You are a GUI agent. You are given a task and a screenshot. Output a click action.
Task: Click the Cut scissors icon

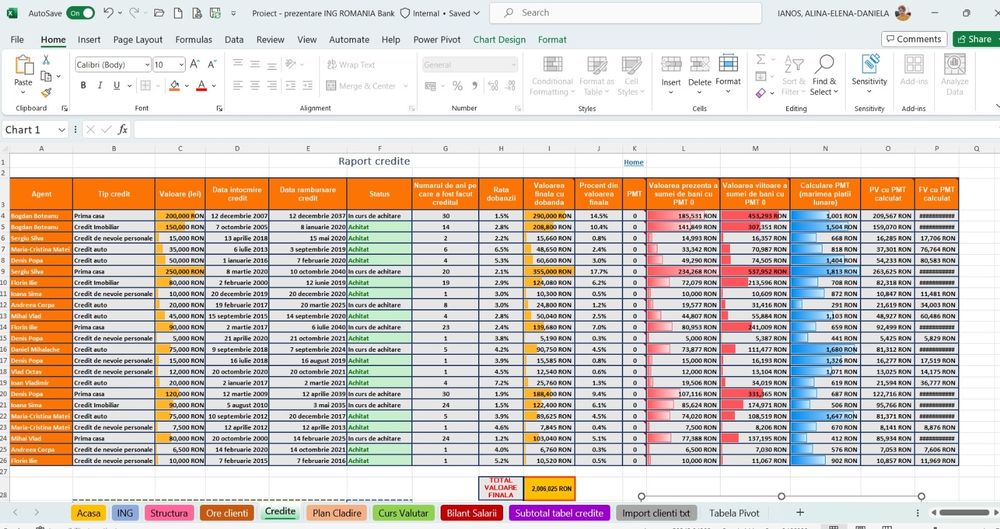click(x=46, y=60)
